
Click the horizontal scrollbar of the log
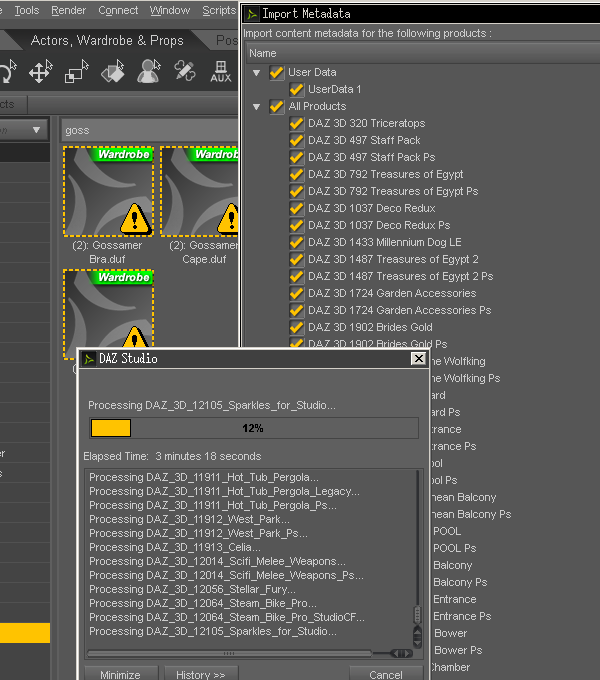point(229,653)
